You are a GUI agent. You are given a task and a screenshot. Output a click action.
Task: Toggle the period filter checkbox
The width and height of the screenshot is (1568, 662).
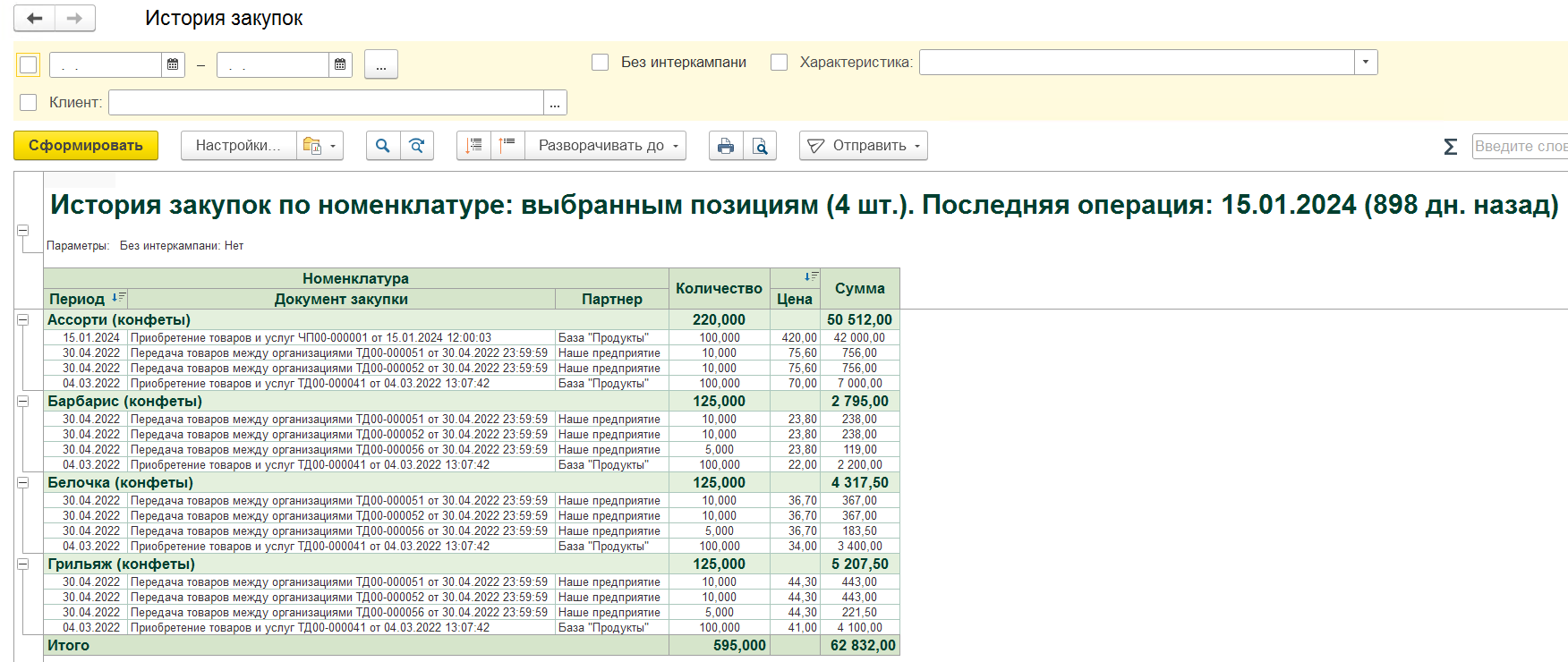(x=29, y=64)
